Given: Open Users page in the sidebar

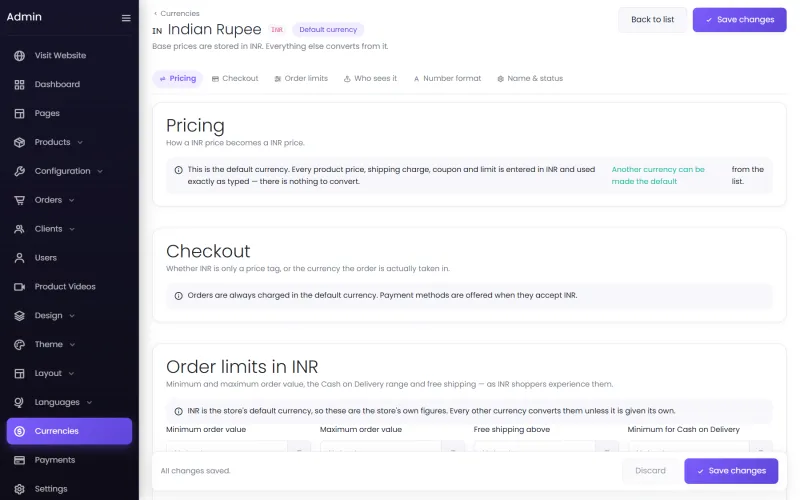Looking at the screenshot, I should point(69,258).
